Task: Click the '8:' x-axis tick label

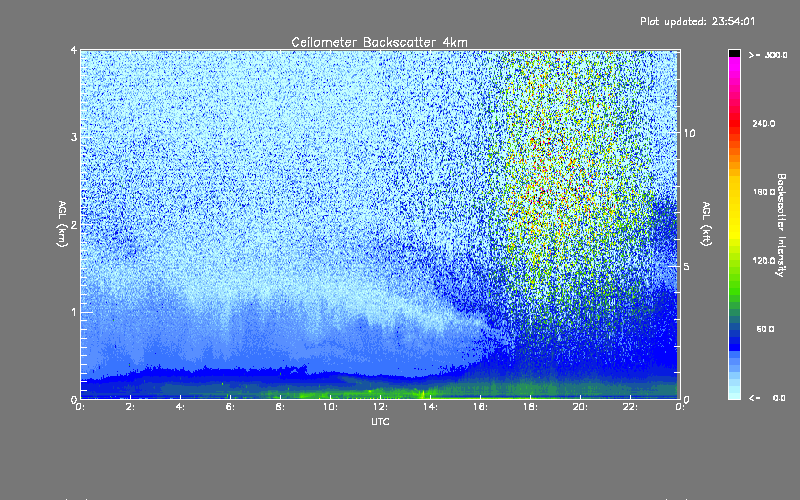Action: [280, 407]
